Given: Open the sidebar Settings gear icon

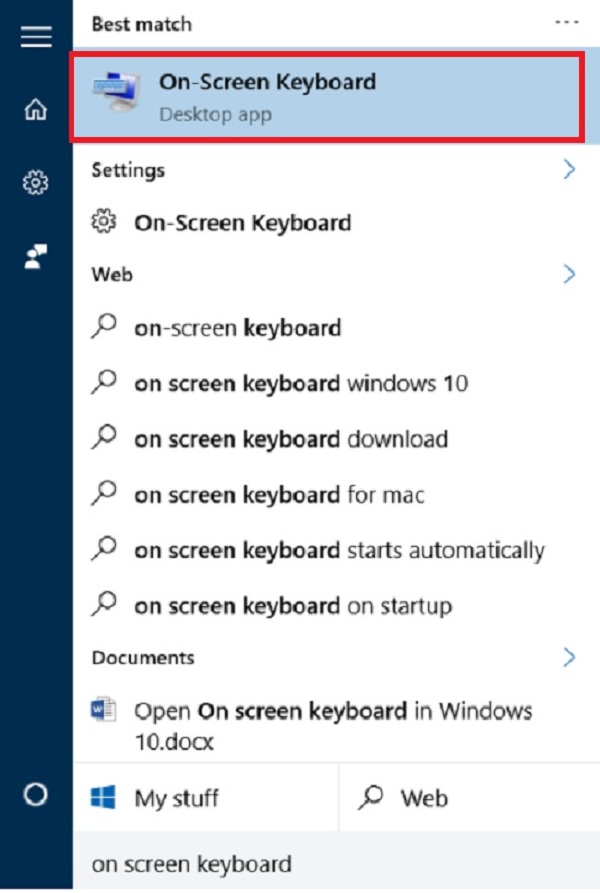Looking at the screenshot, I should (36, 183).
